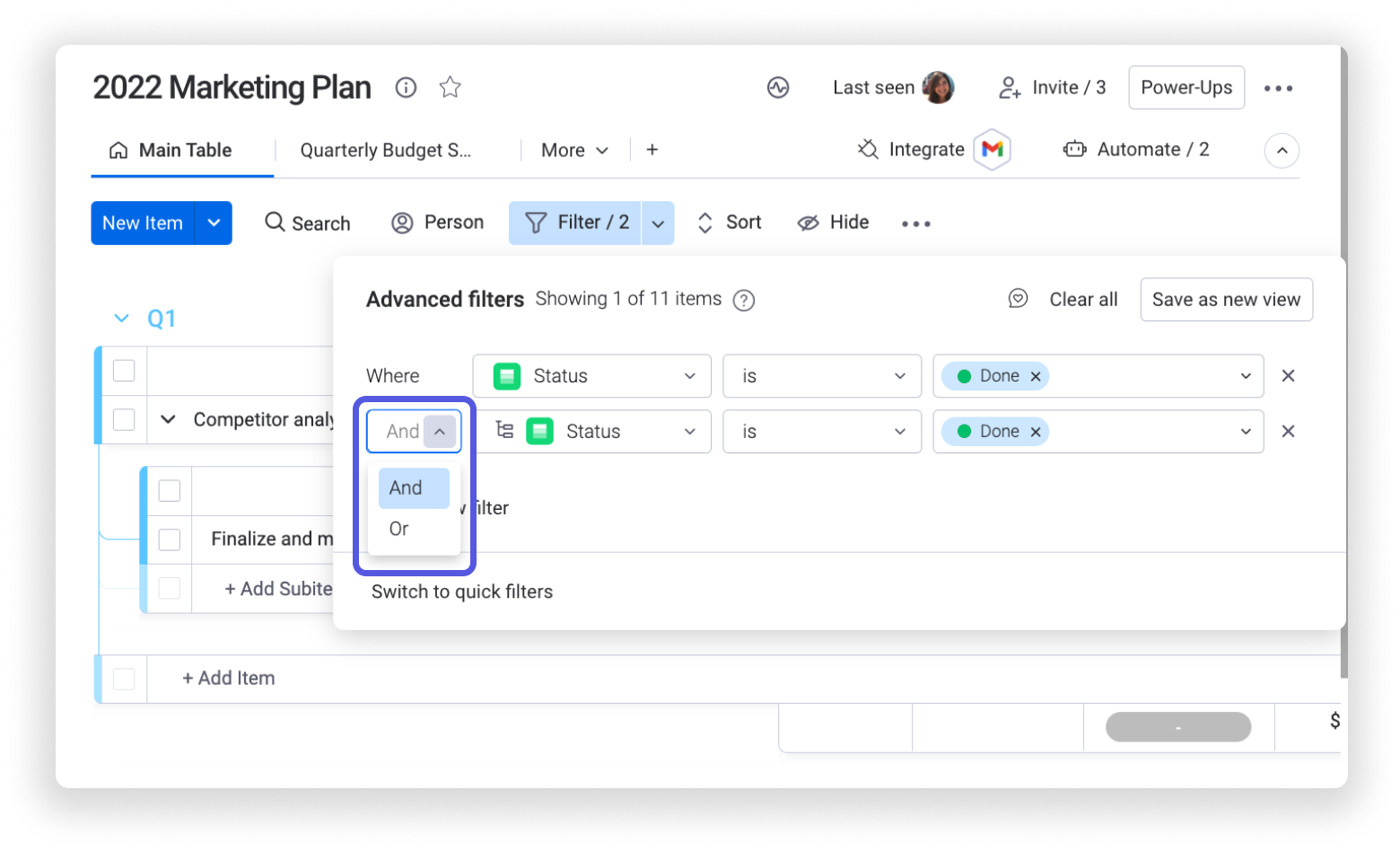The image size is (1400, 851).
Task: Star the 2022 Marketing Plan board
Action: point(450,87)
